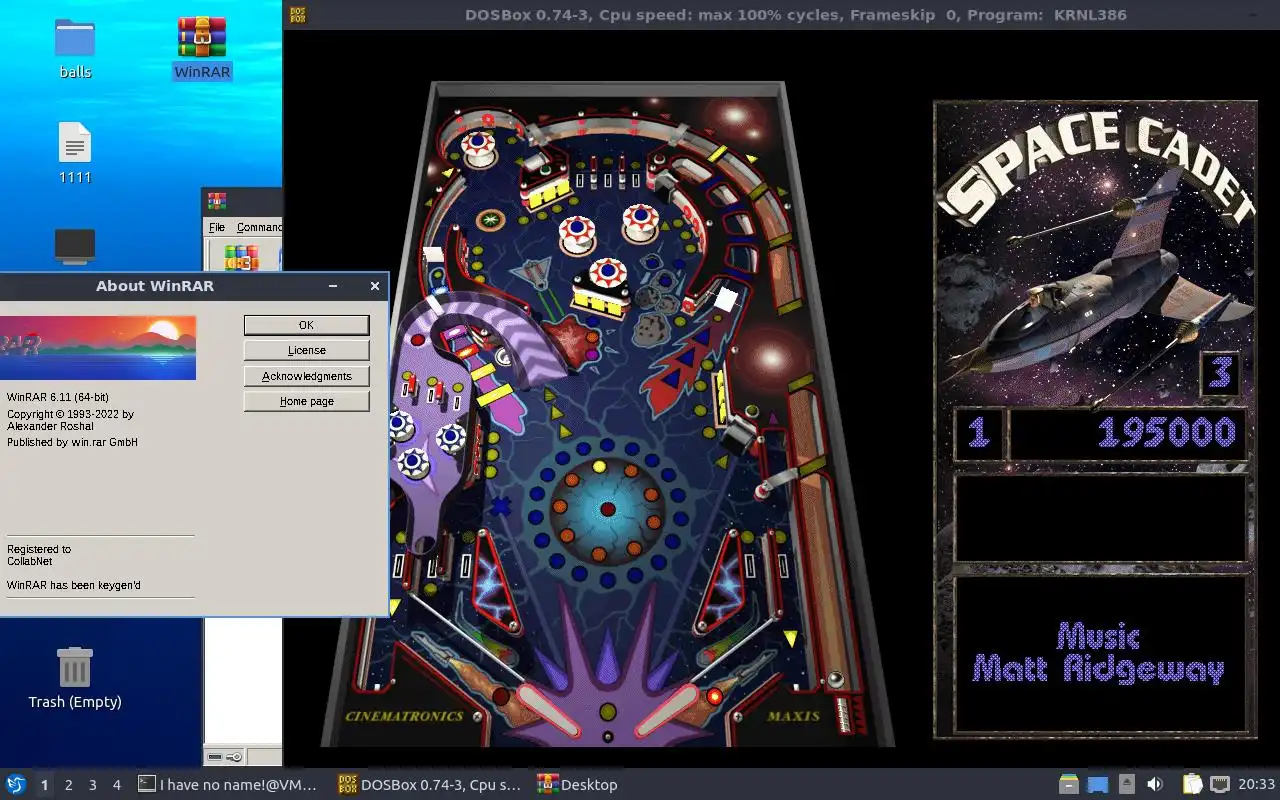Click the Home page button

(x=306, y=401)
